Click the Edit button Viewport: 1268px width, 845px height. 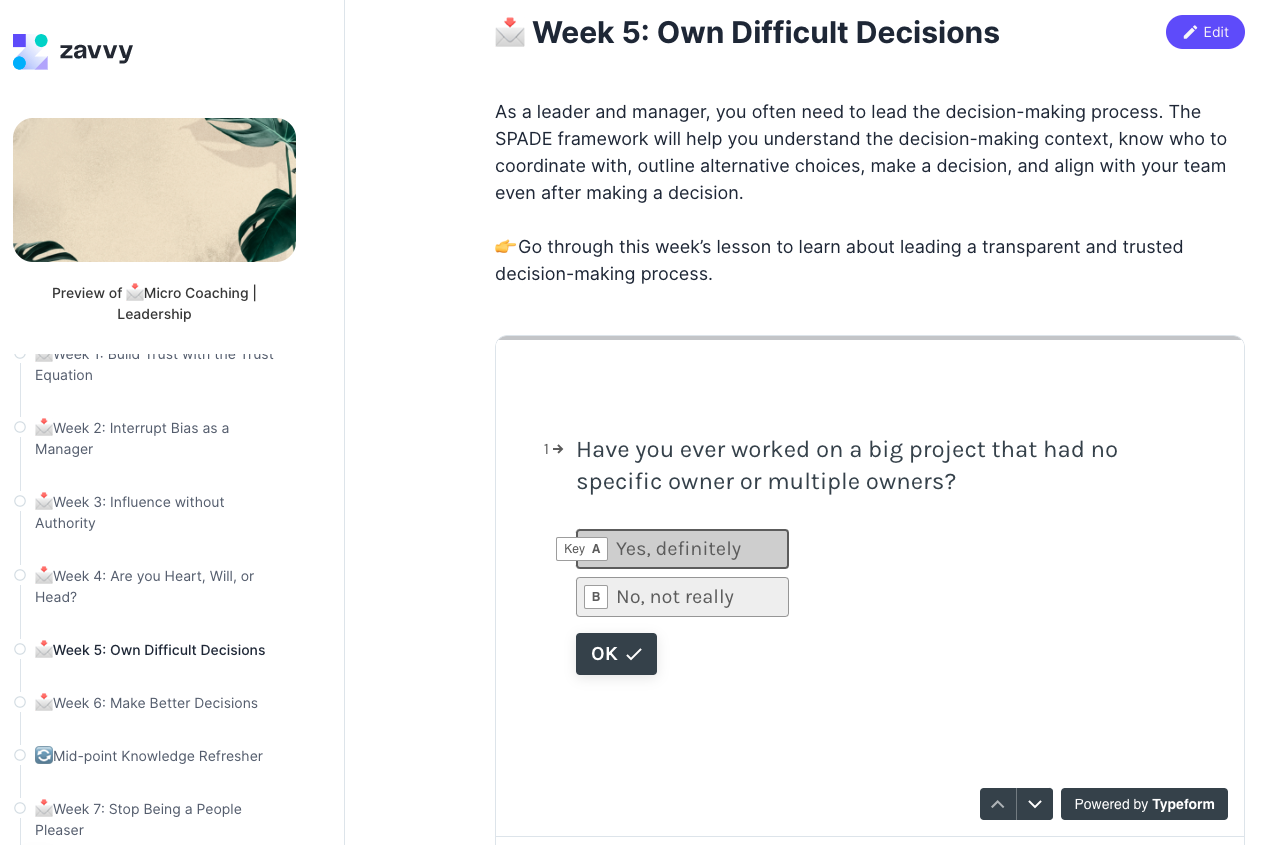click(1205, 32)
